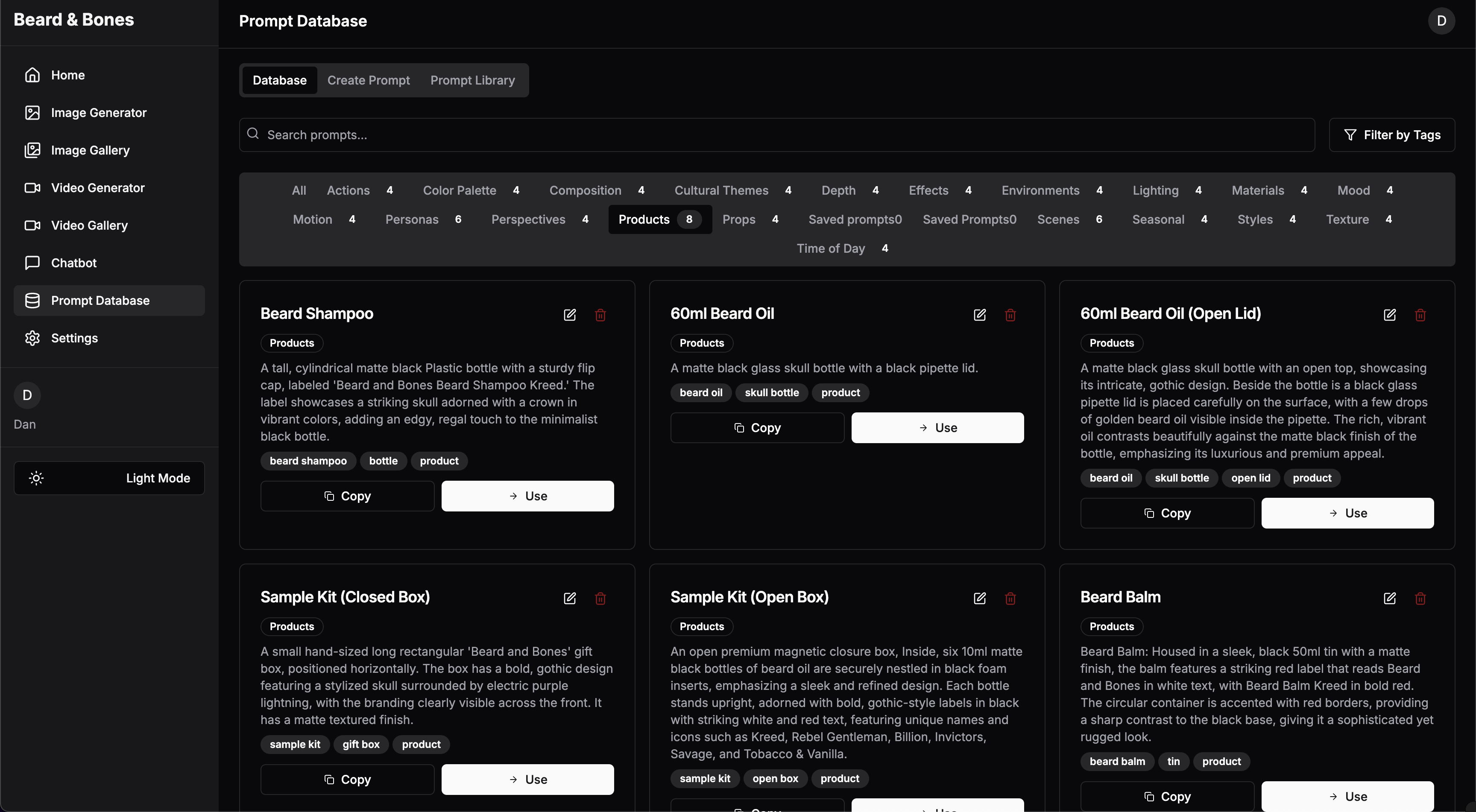Open Video Generator page
Image resolution: width=1476 pixels, height=812 pixels.
click(x=109, y=188)
